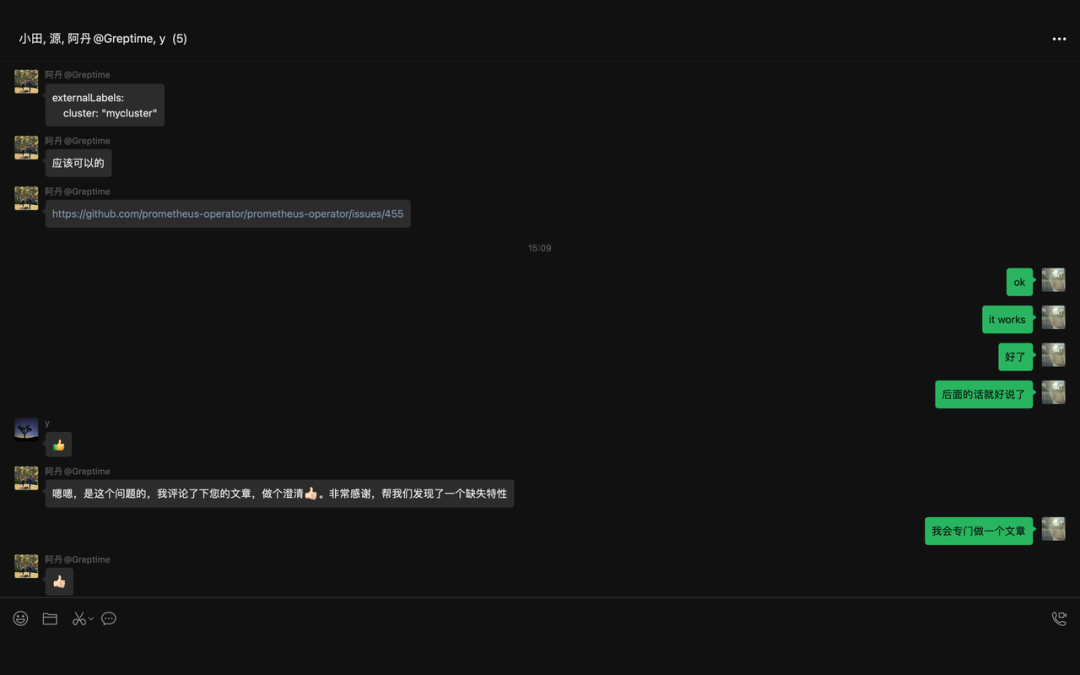Click 阿丹's avatar beside the GitHub link

point(26,198)
